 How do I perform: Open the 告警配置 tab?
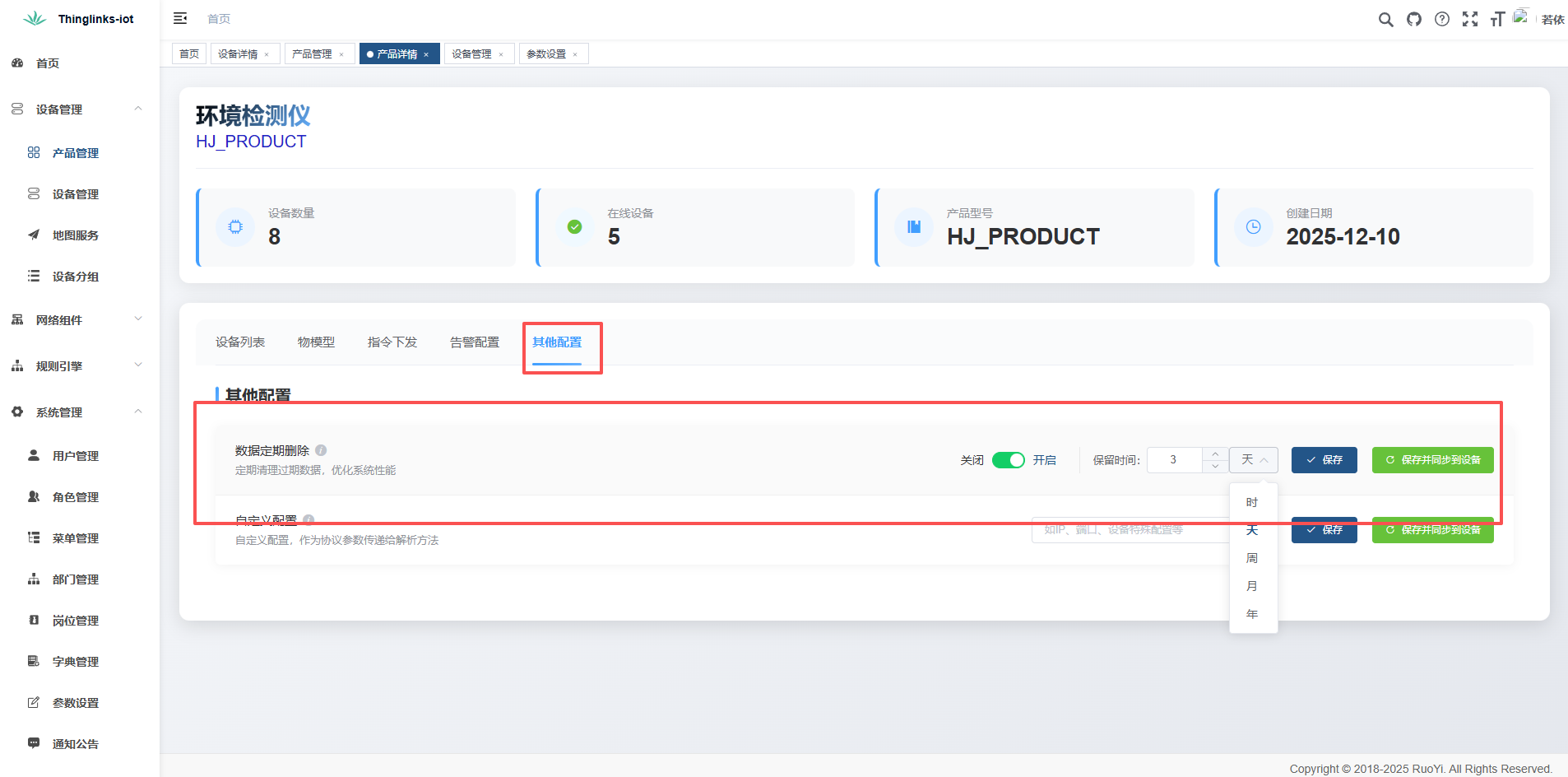tap(474, 342)
